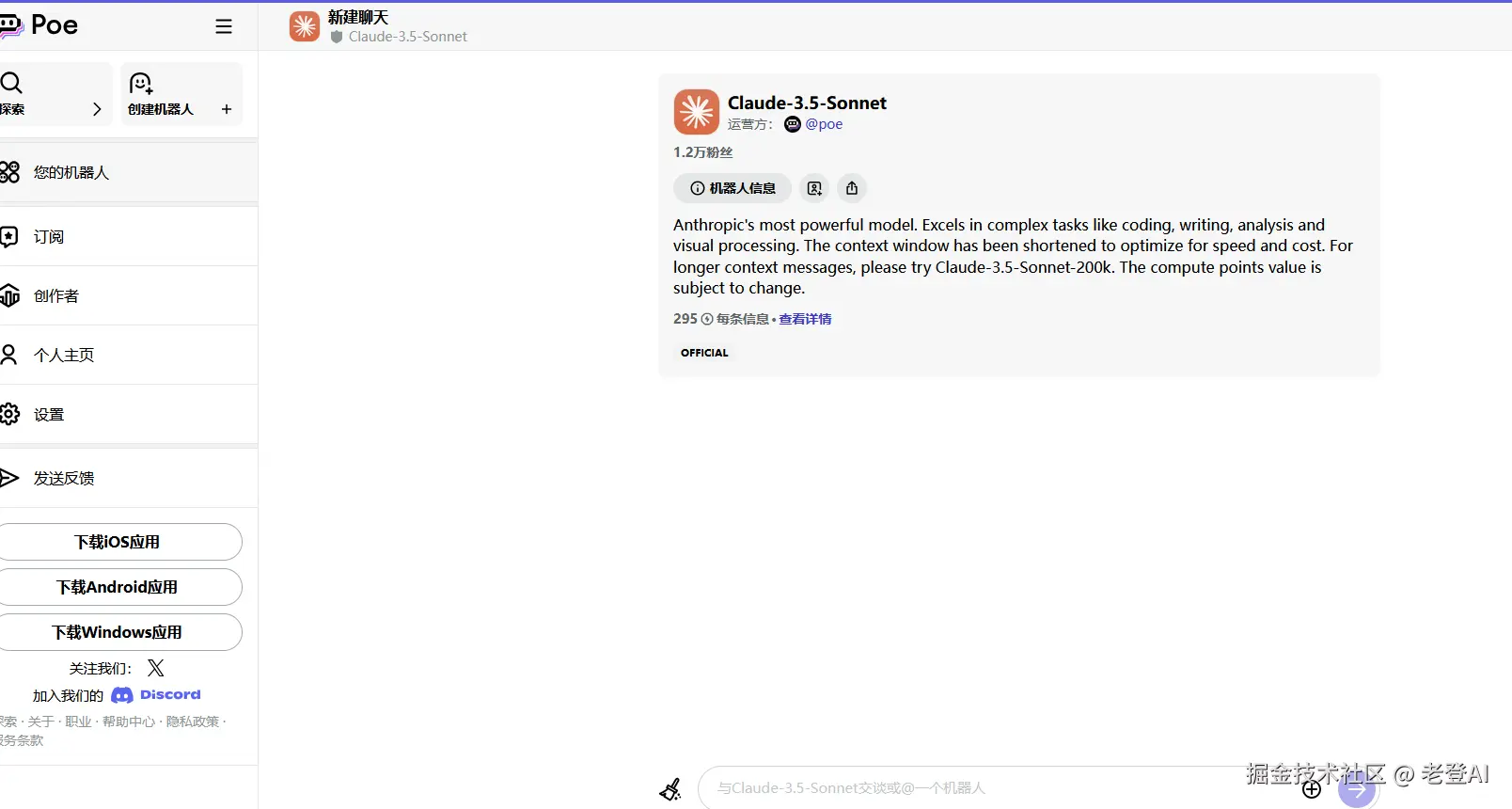Screen dimensions: 1512x809
Task: Open the 关于 footer link
Action: click(40, 722)
